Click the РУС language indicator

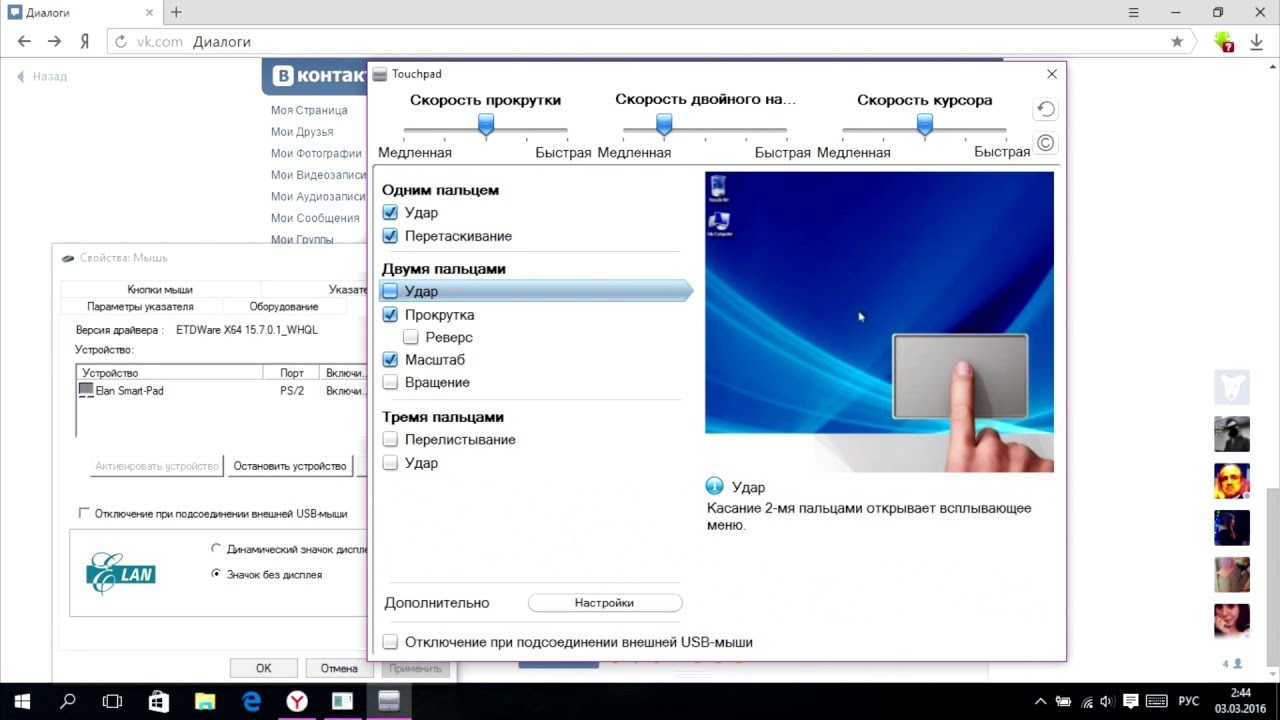(1189, 701)
